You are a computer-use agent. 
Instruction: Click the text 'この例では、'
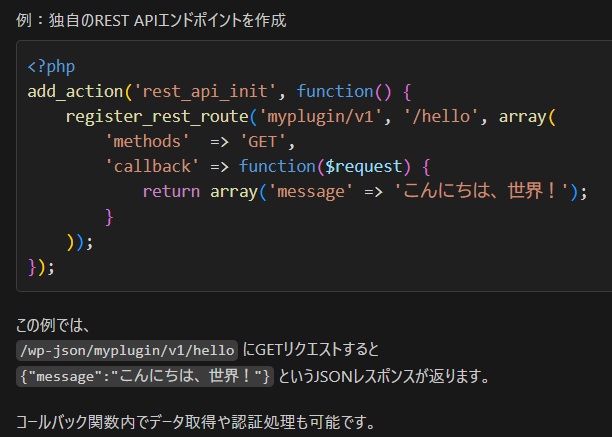pos(54,325)
